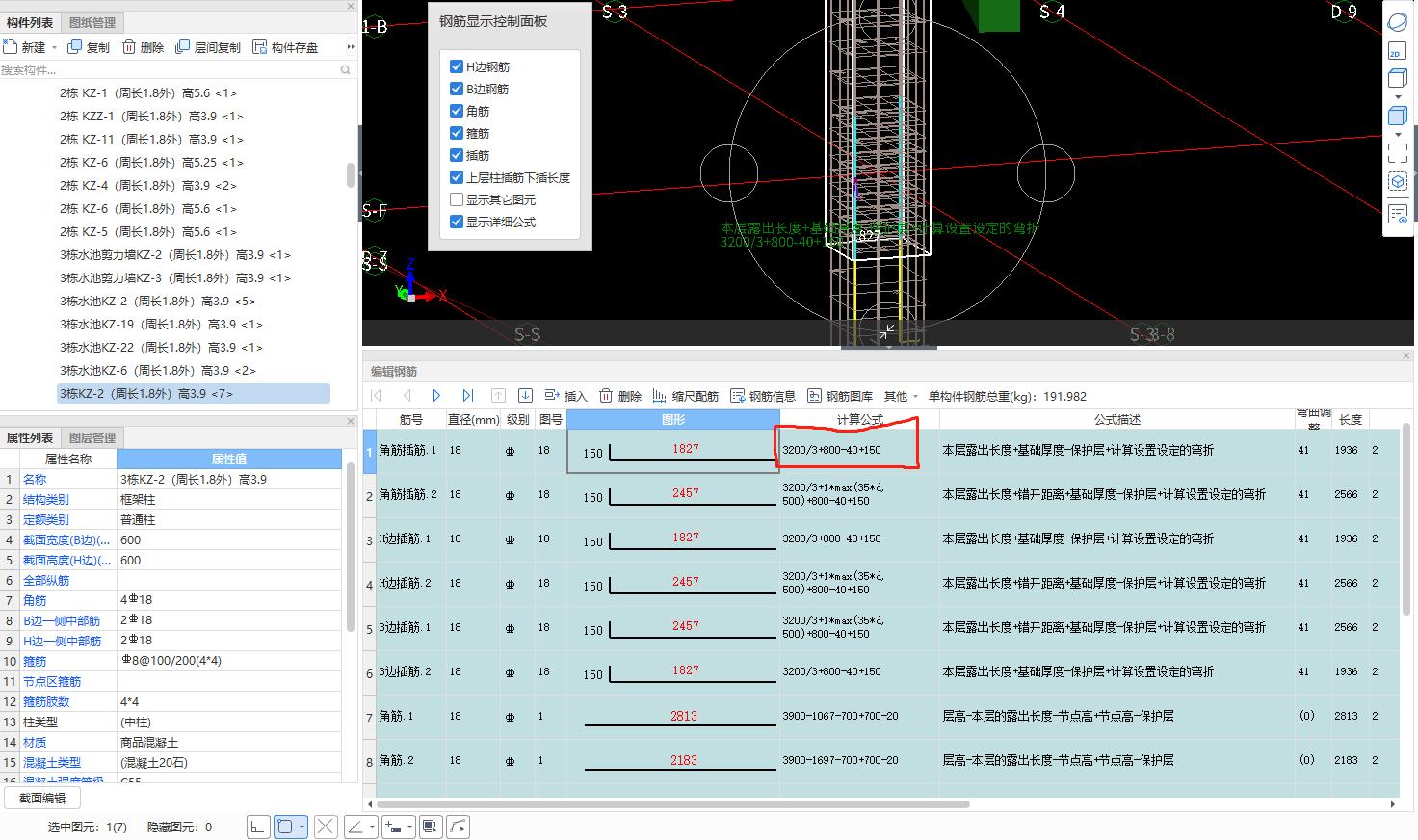This screenshot has width=1418, height=840.
Task: Click the dashed rectangle zoom-window icon
Action: click(1398, 152)
